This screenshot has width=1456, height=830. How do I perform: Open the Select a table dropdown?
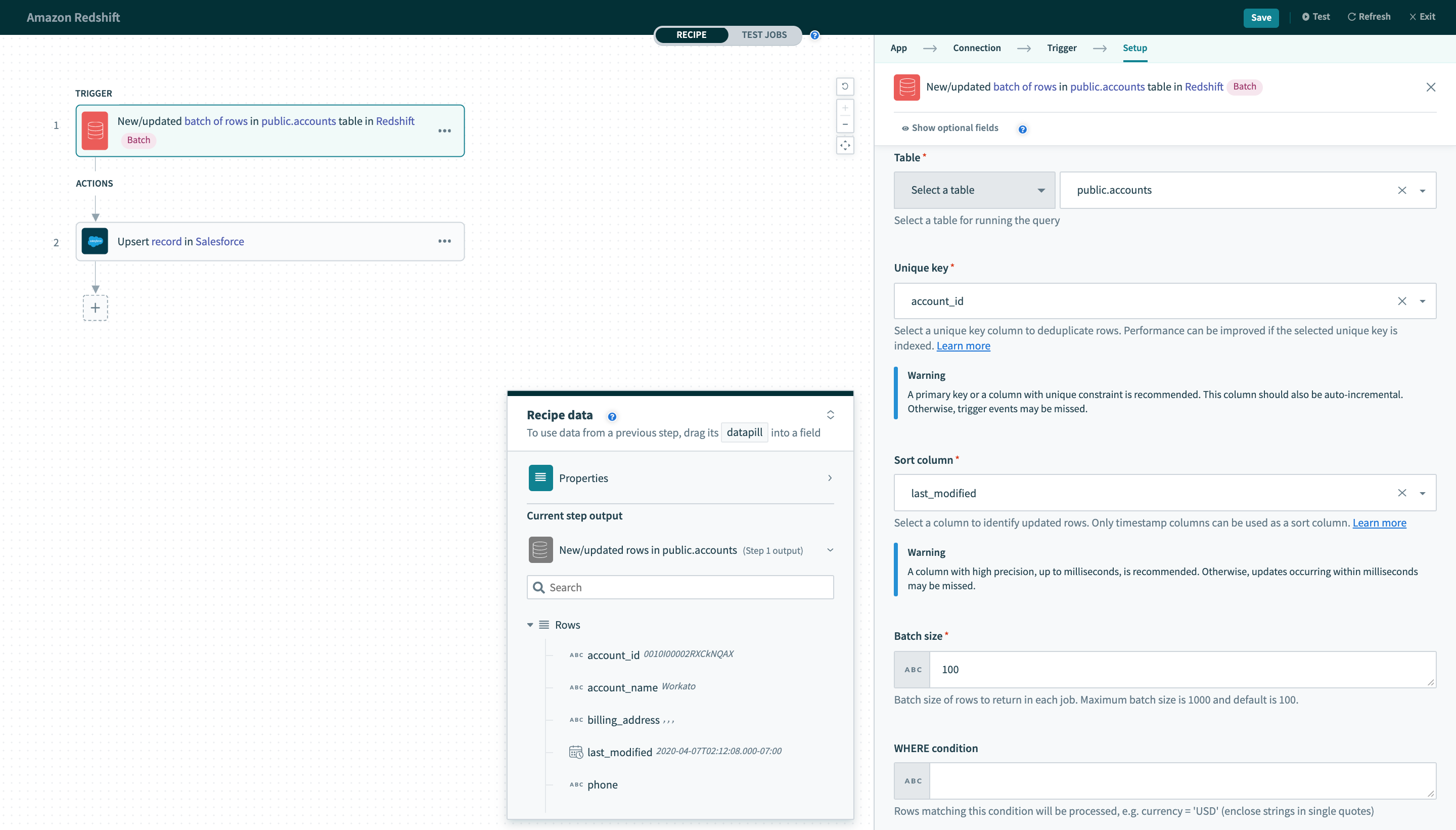974,190
